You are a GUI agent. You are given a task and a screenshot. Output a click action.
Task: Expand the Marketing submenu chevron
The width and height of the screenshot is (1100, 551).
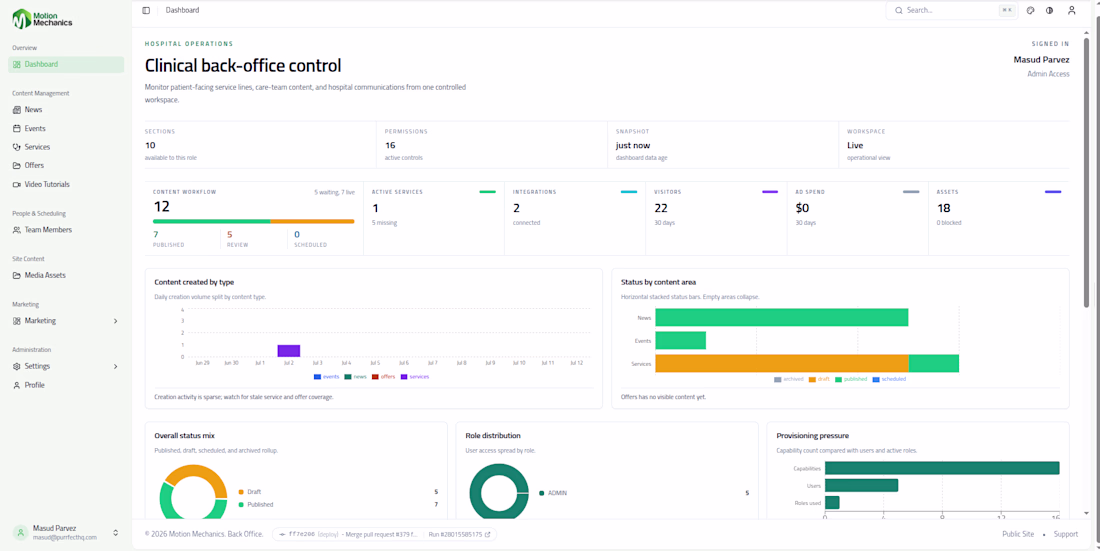click(x=116, y=321)
